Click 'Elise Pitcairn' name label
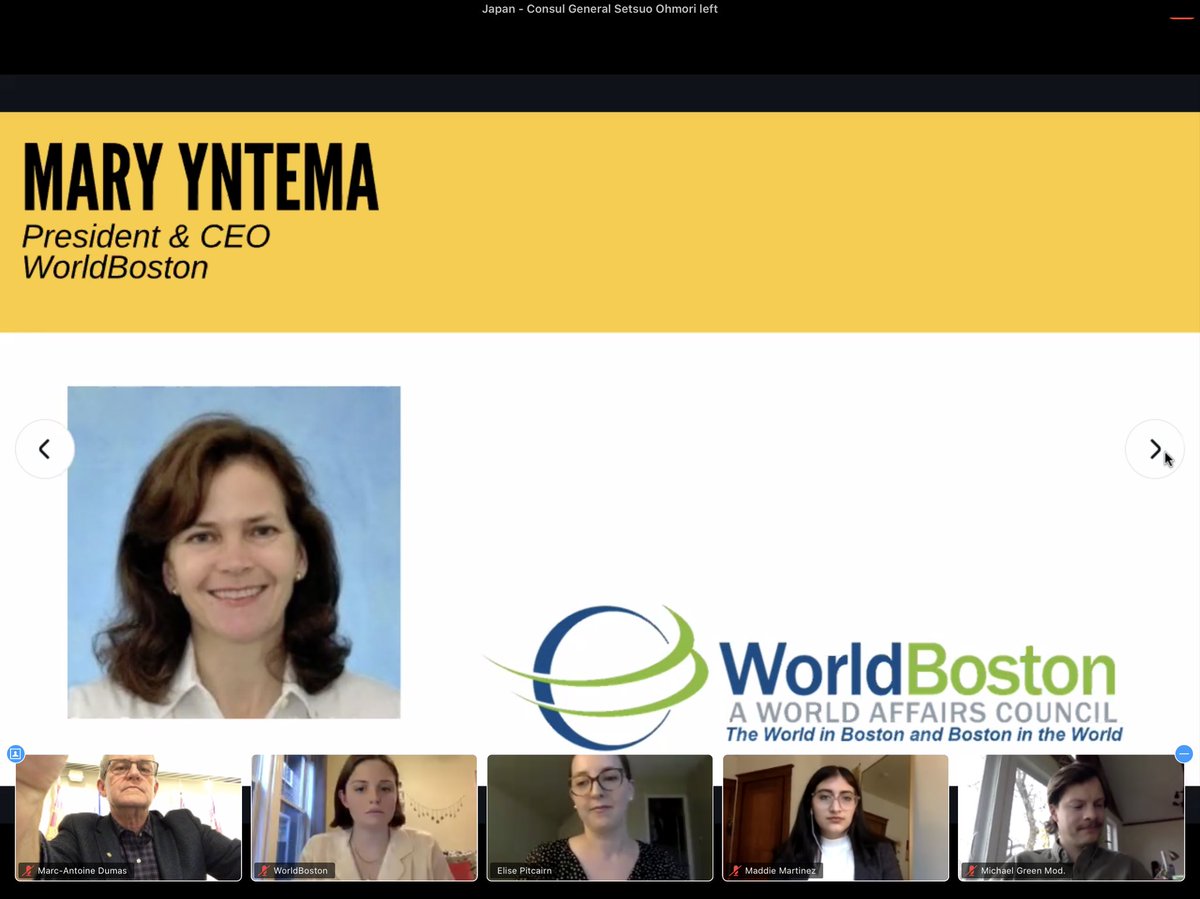The image size is (1200, 899). (x=524, y=871)
